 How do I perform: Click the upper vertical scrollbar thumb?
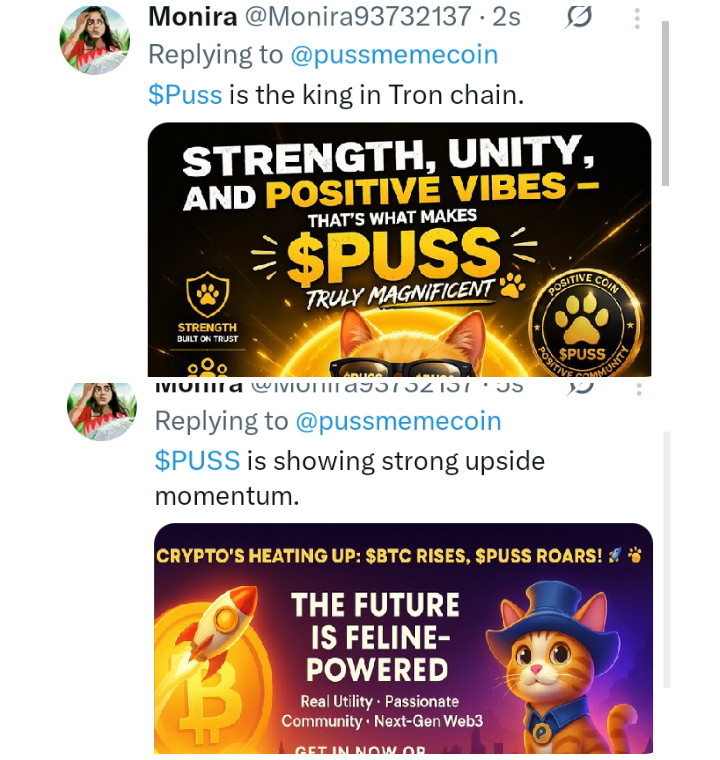click(665, 103)
